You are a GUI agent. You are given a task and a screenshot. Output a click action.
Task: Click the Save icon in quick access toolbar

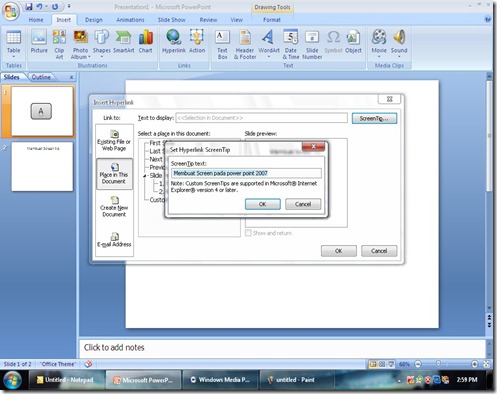coord(29,6)
